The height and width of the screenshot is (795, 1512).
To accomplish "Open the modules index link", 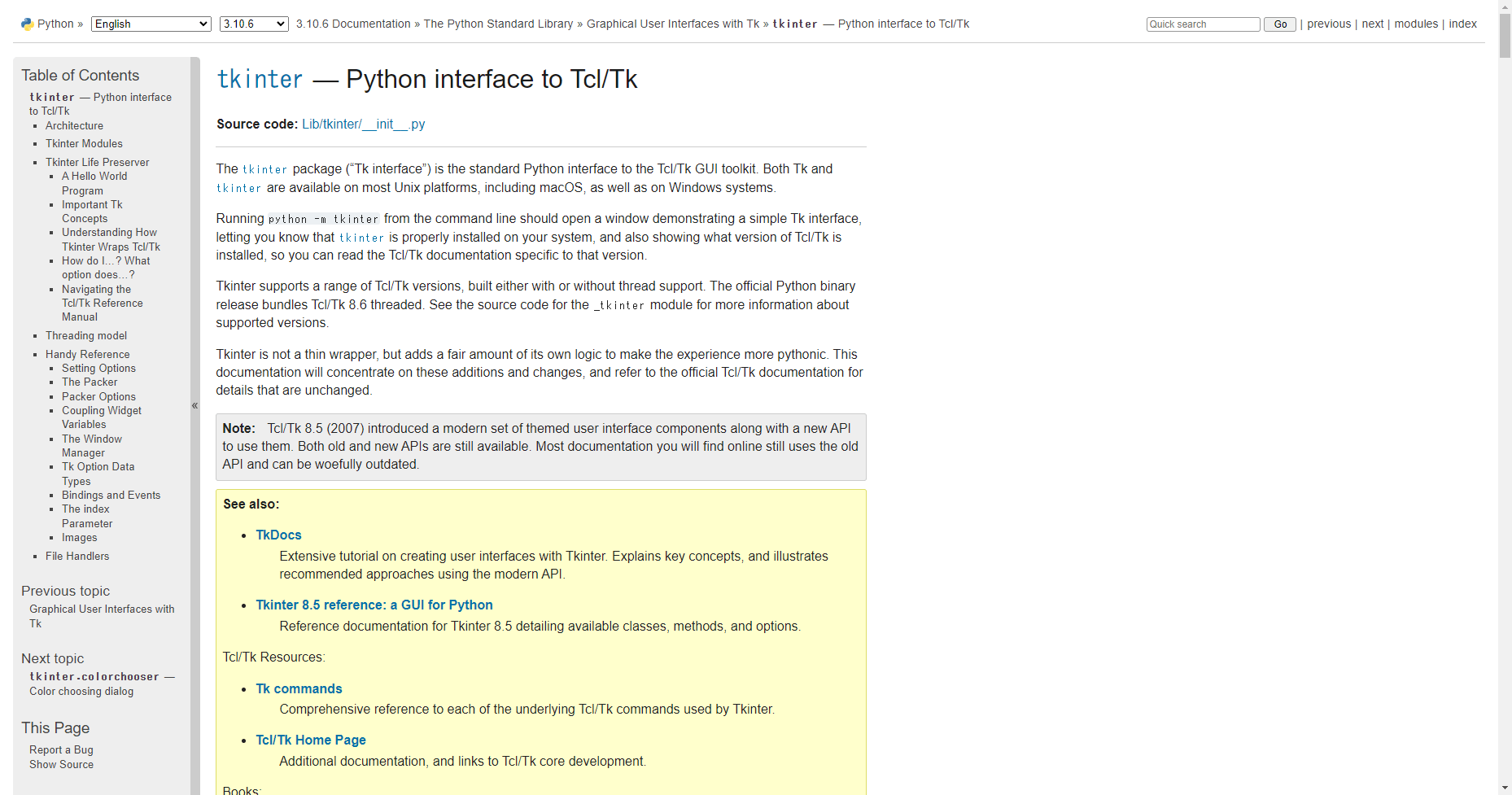I will (x=1416, y=24).
